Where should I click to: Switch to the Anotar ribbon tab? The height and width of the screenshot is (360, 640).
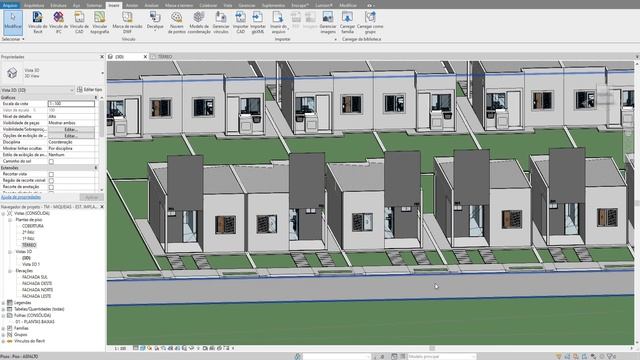pyautogui.click(x=132, y=5)
